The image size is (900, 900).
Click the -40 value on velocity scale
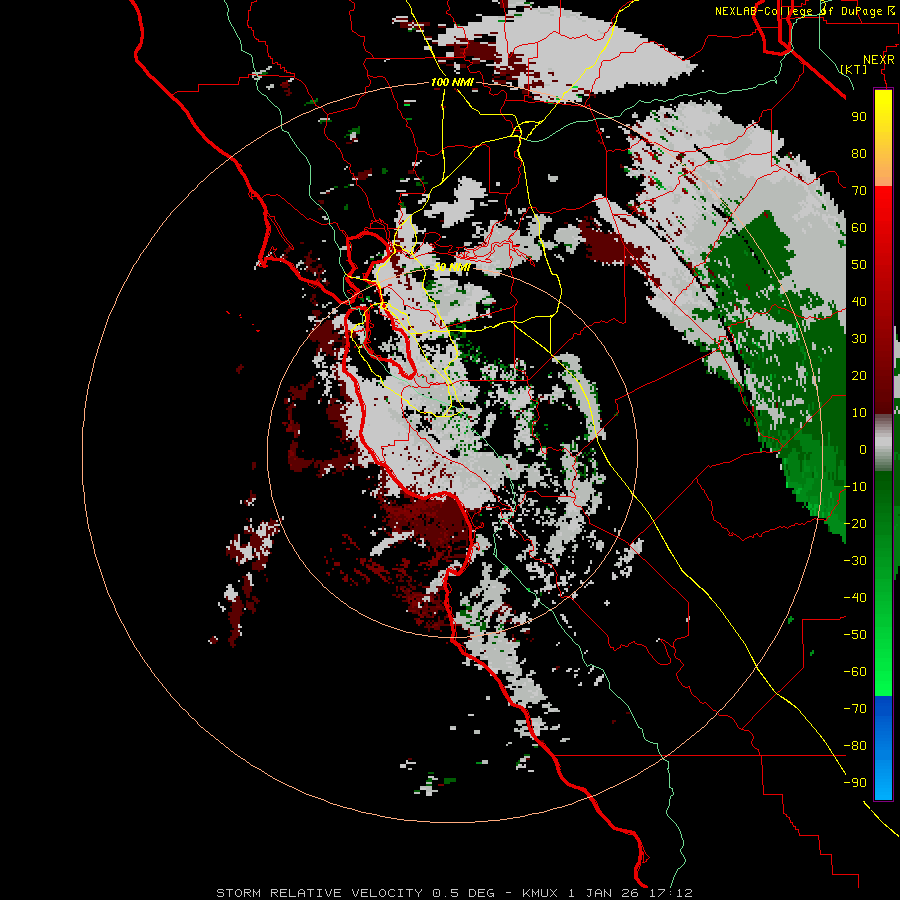855,598
